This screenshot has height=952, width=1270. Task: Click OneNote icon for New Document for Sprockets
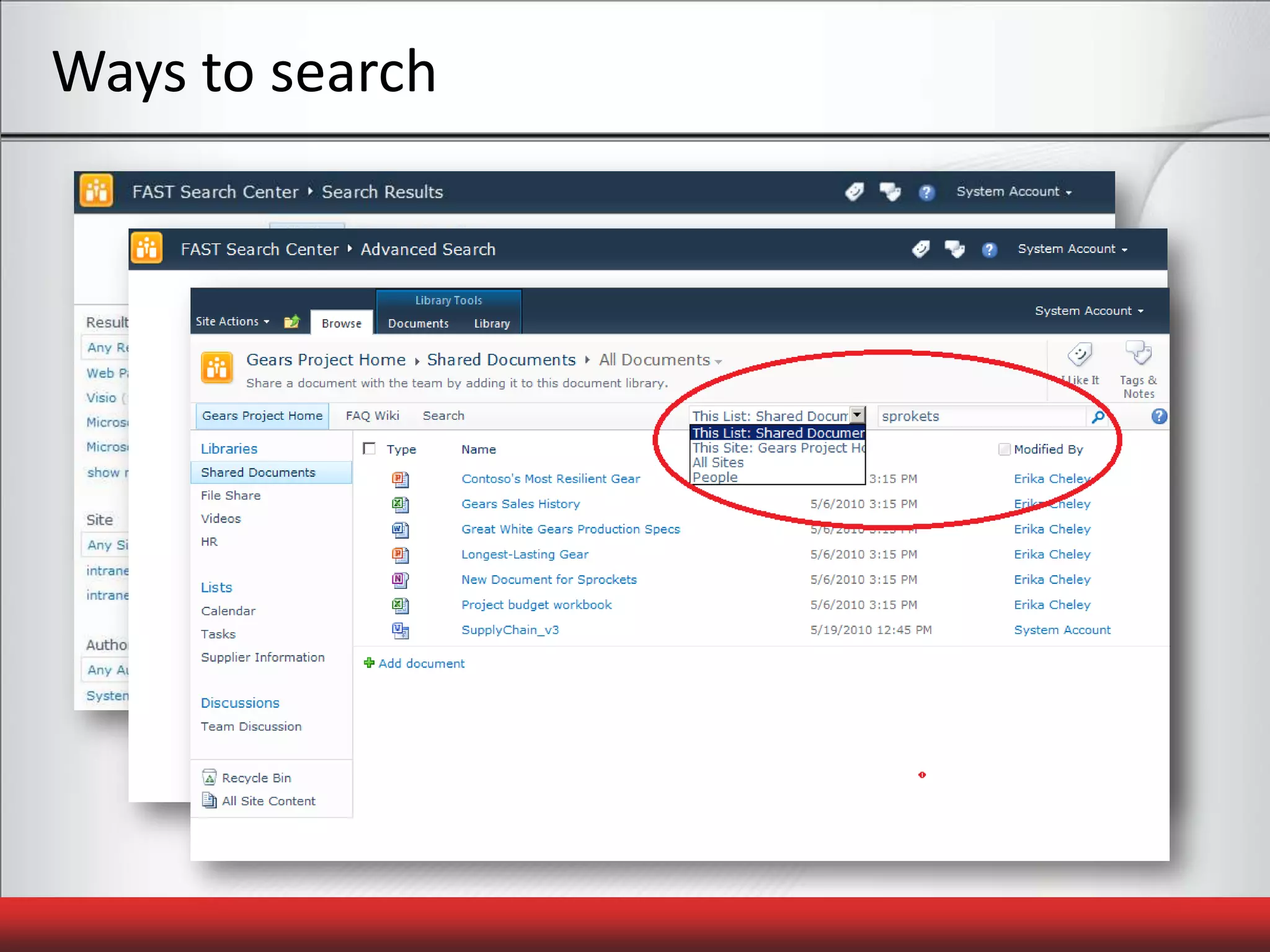(x=400, y=580)
